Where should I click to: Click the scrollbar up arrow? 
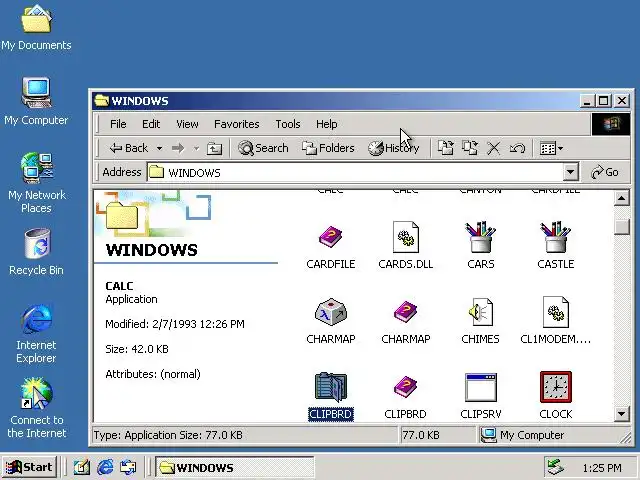point(622,199)
